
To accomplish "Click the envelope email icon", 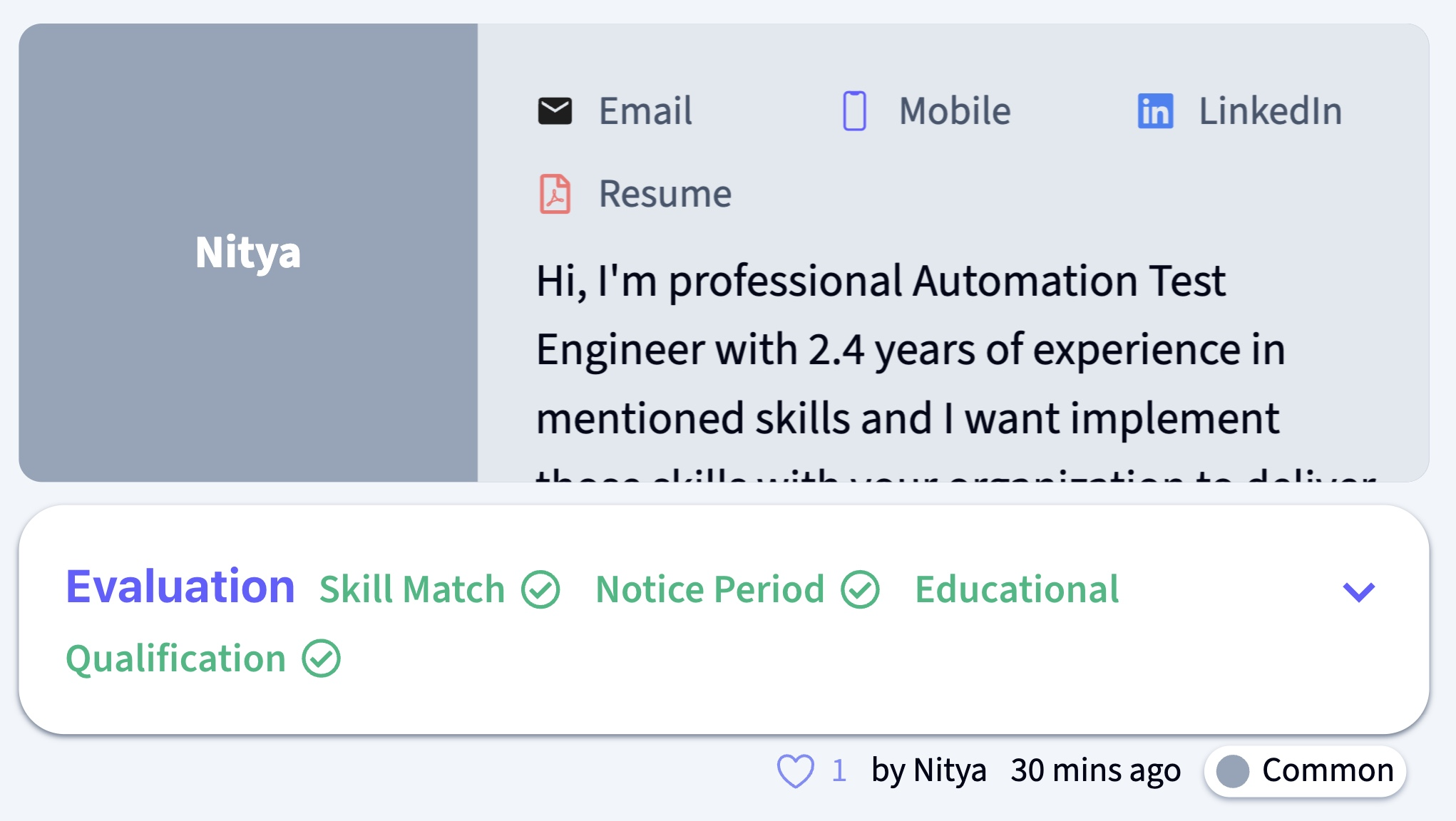I will coord(555,111).
